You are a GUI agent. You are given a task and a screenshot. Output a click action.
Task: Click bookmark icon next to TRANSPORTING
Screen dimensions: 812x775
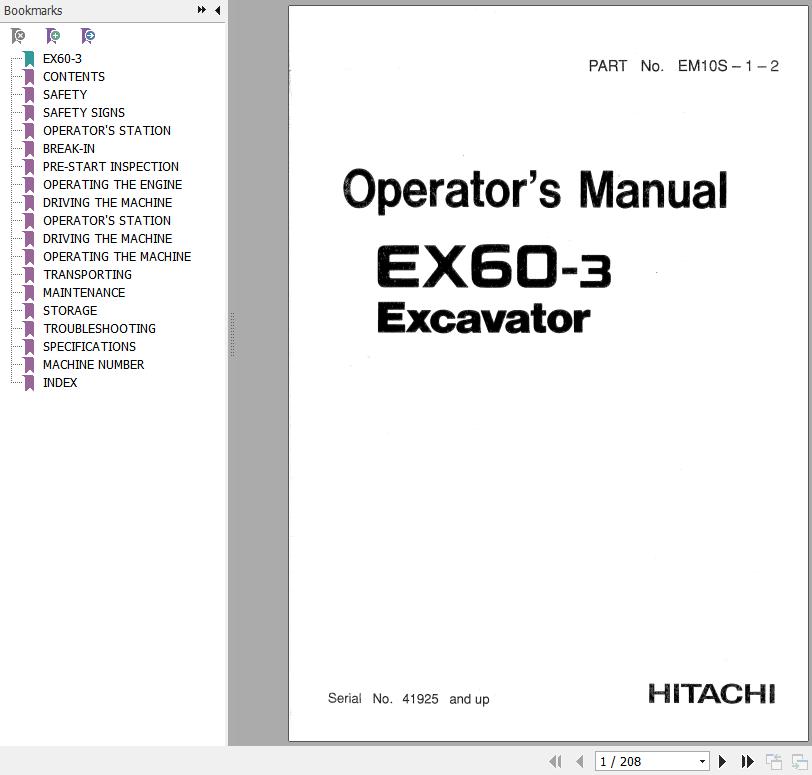tap(30, 275)
